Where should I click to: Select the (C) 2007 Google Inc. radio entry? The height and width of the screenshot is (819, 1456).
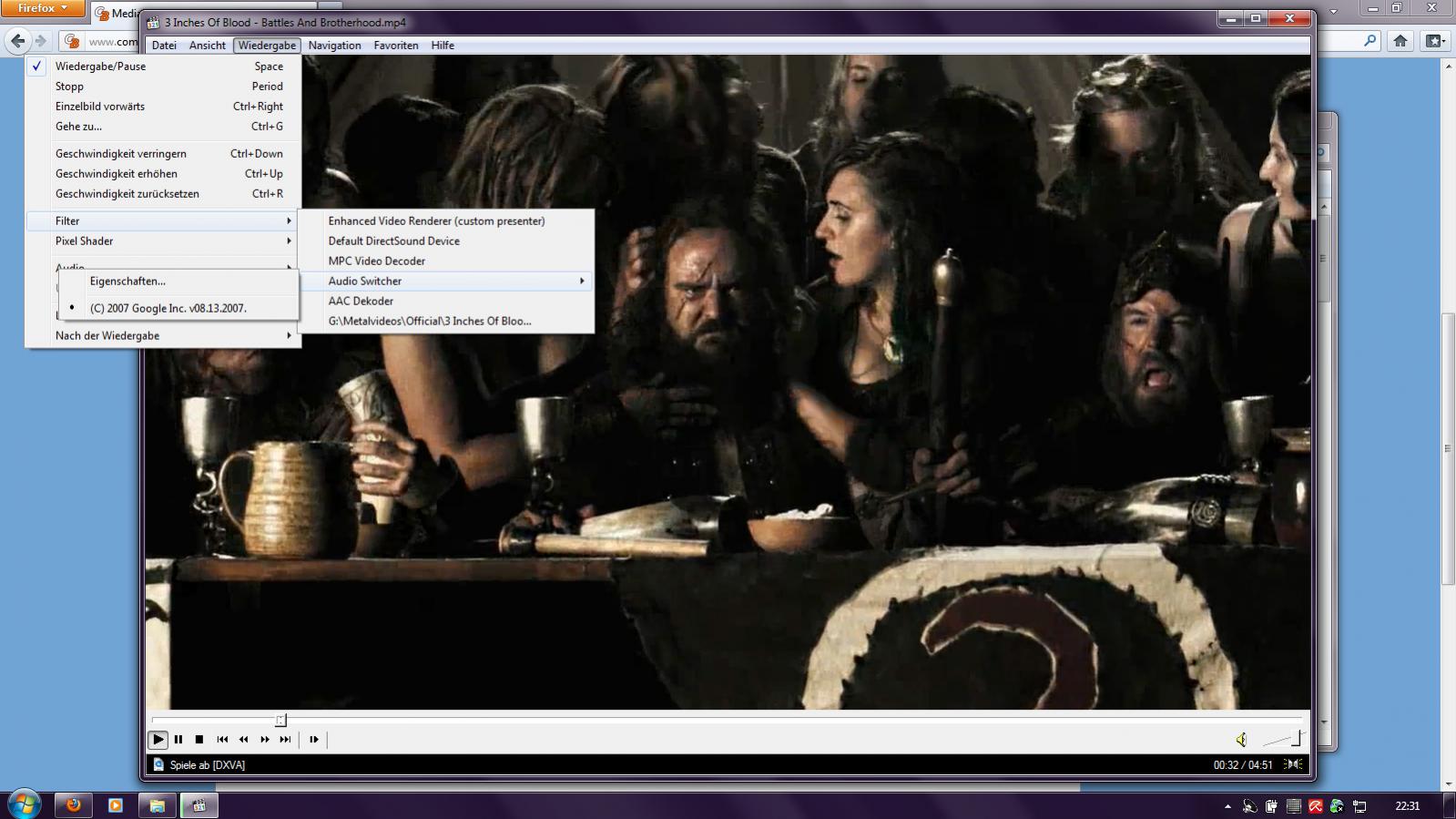(x=178, y=308)
